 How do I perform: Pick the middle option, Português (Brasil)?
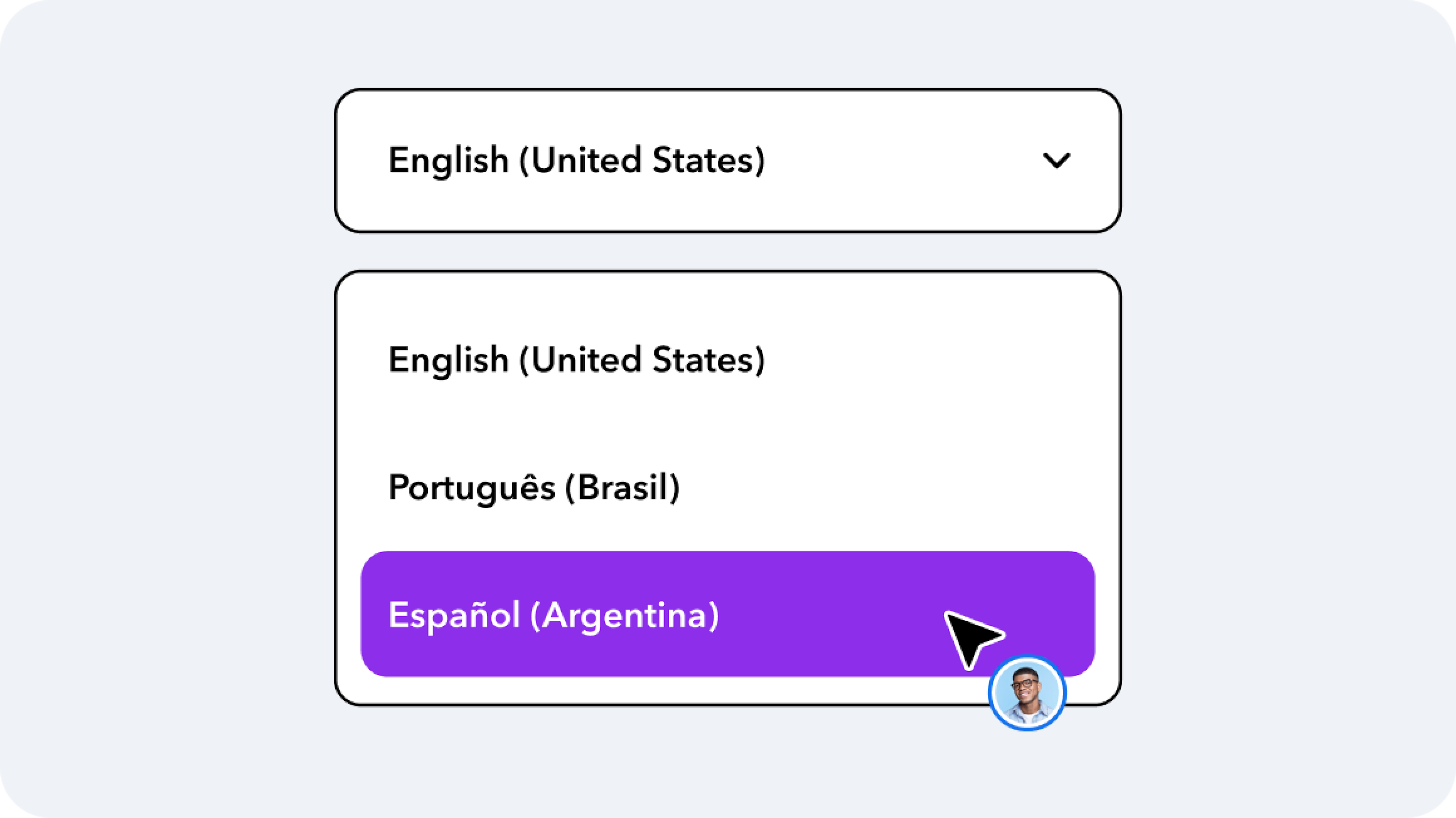728,487
